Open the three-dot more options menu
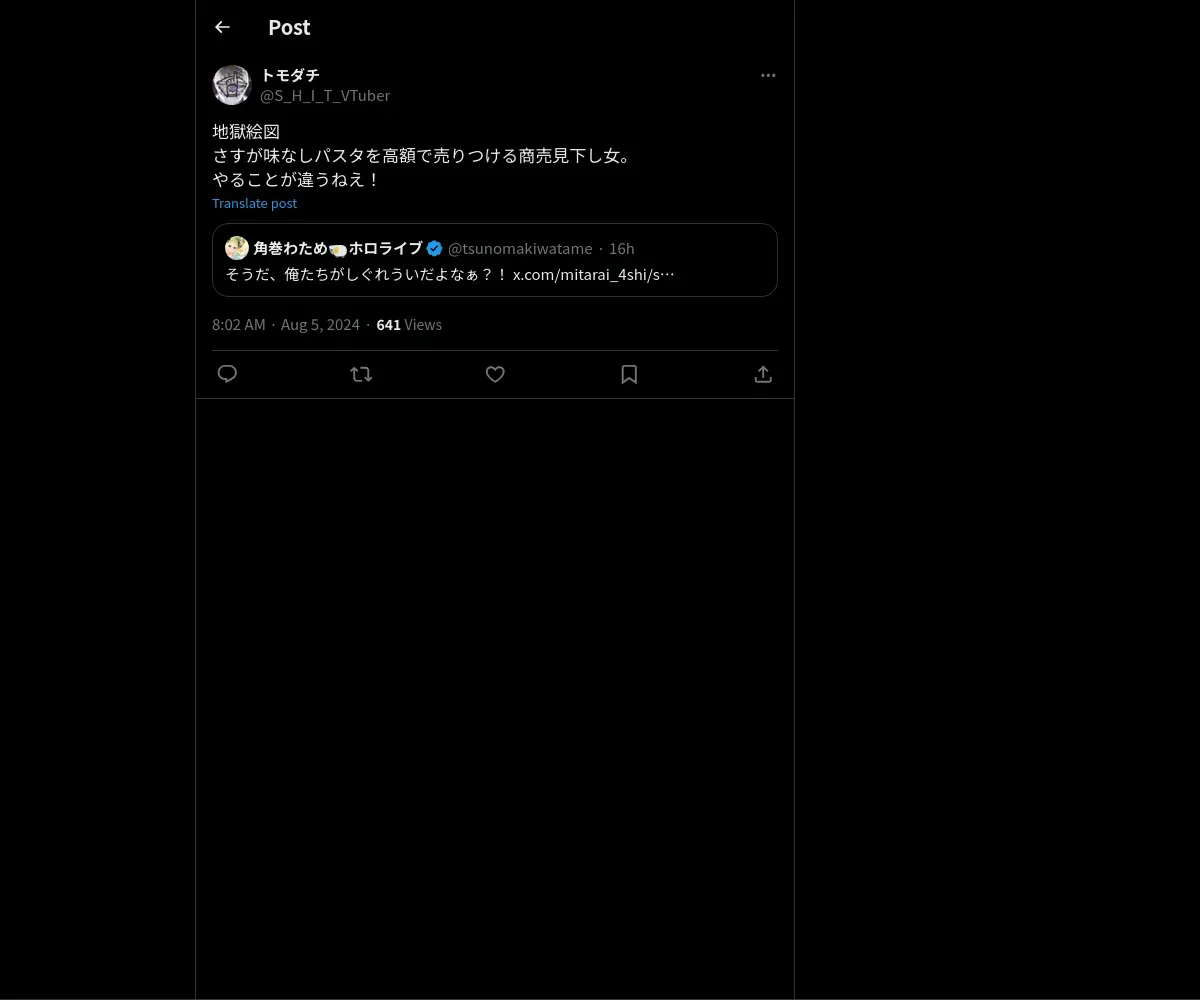 (768, 75)
